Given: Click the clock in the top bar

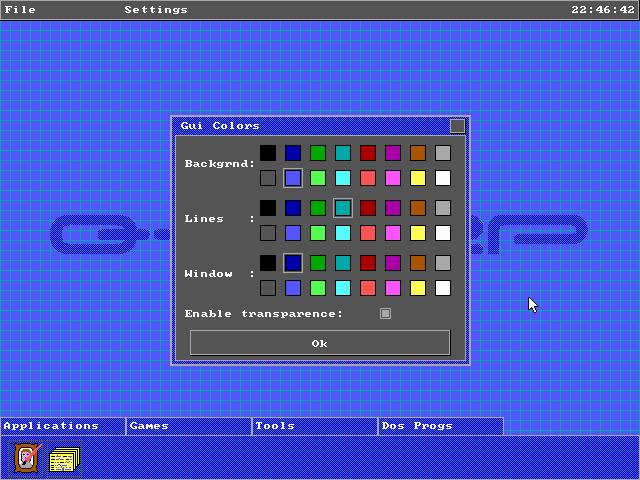Looking at the screenshot, I should [x=603, y=9].
